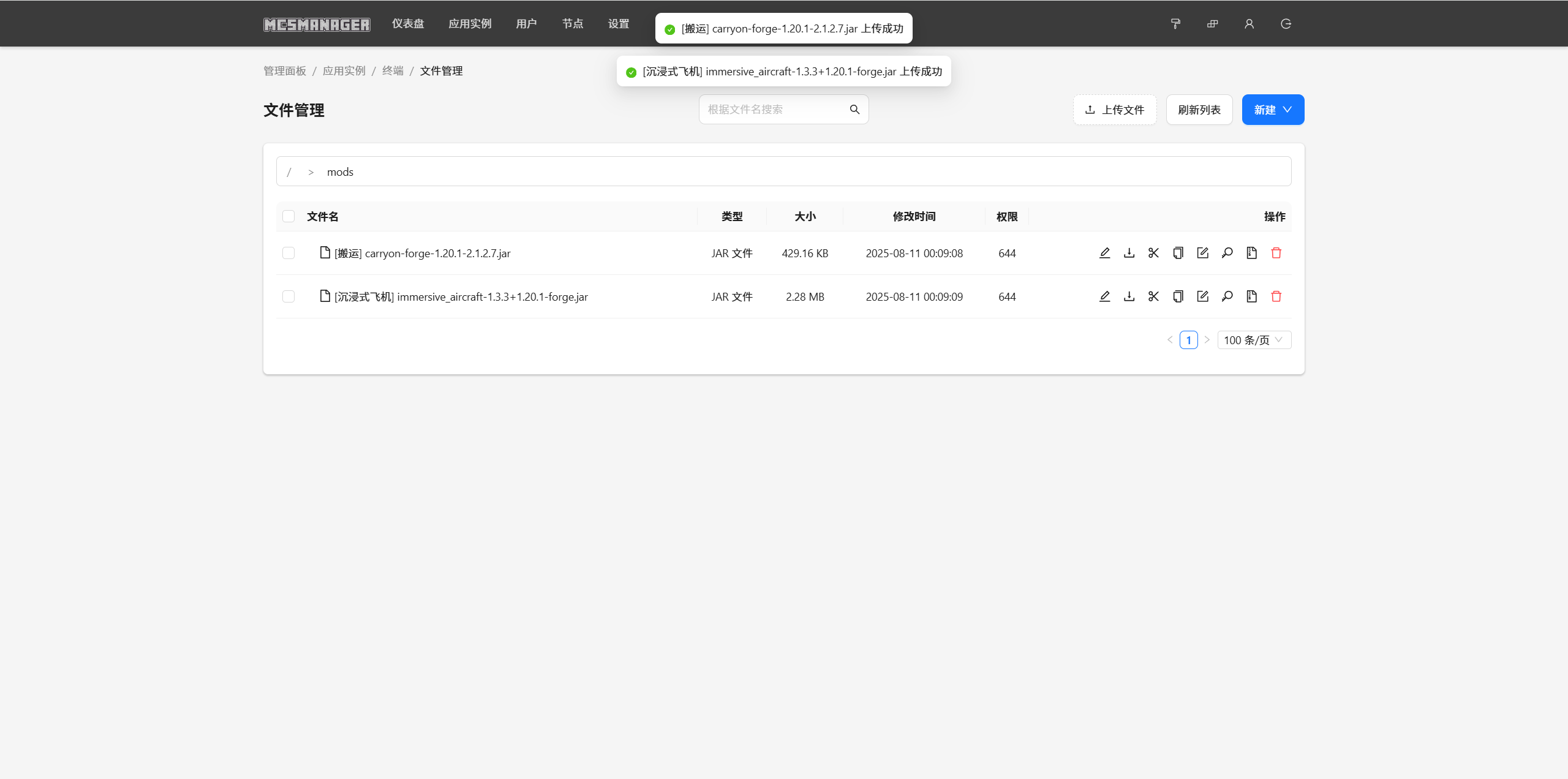Download the carryon-forge jar file

point(1129,253)
